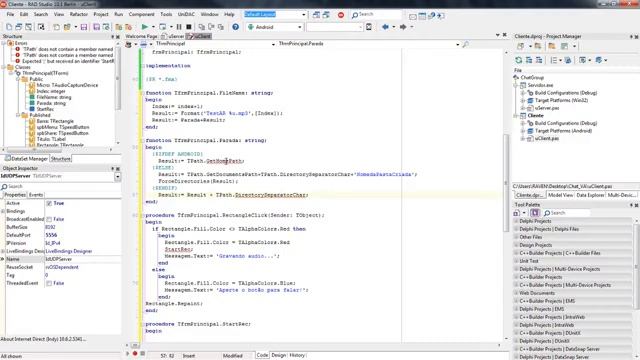Click the DefaultPort value 5556
640x360 pixels.
[51, 235]
